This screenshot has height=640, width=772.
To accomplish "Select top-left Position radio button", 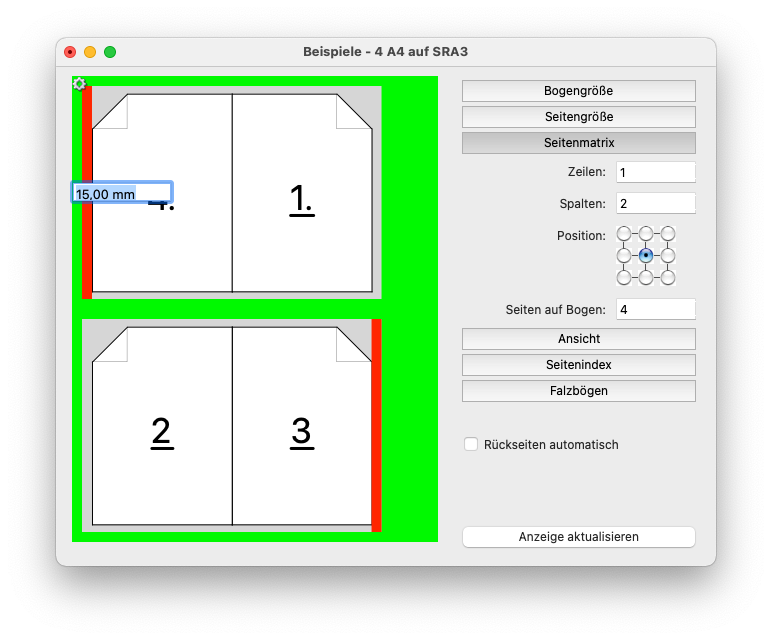I will coord(624,233).
